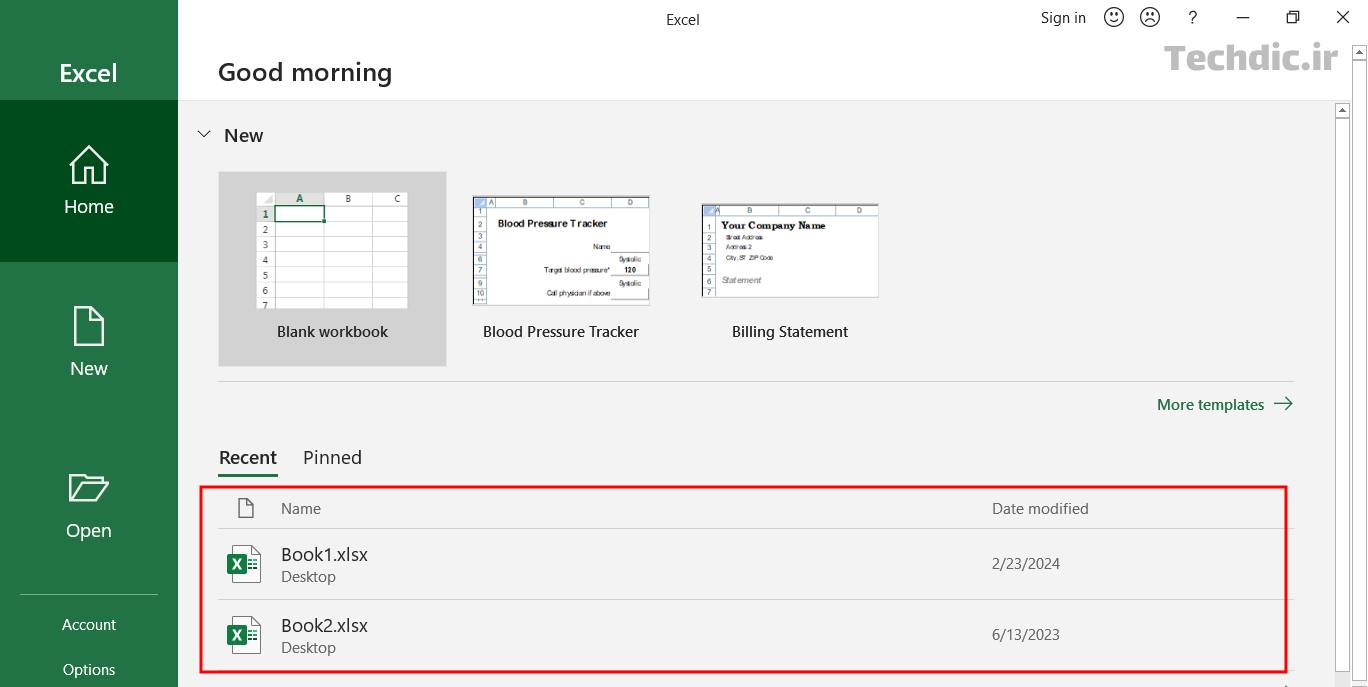Click the 6/13/2023 date for Book2.xlsx
Image resolution: width=1368 pixels, height=687 pixels.
pos(1026,635)
